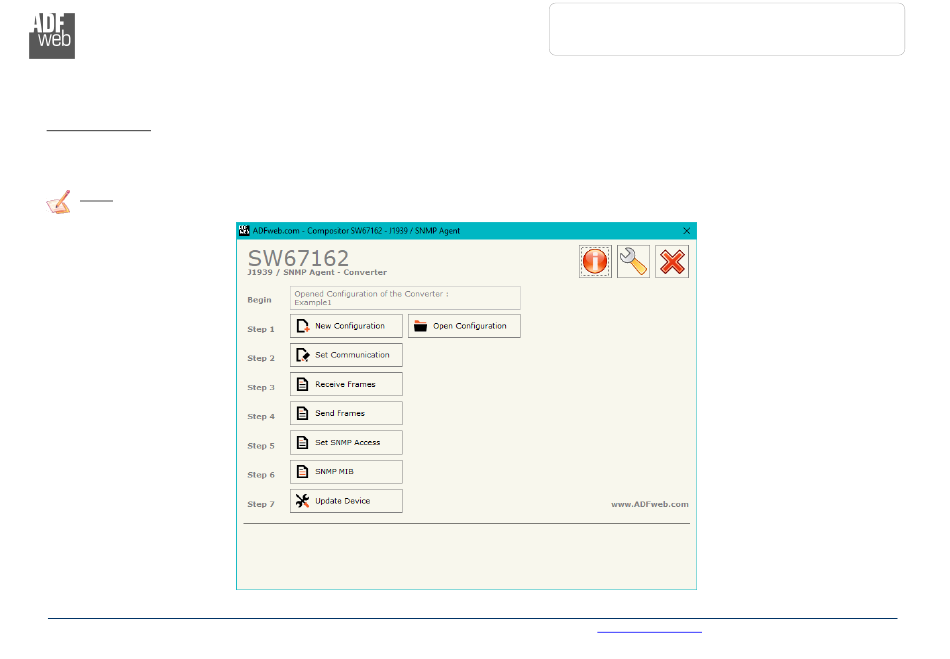Click the J1939 / SNMP Agent - Converter subtitle

coord(317,273)
